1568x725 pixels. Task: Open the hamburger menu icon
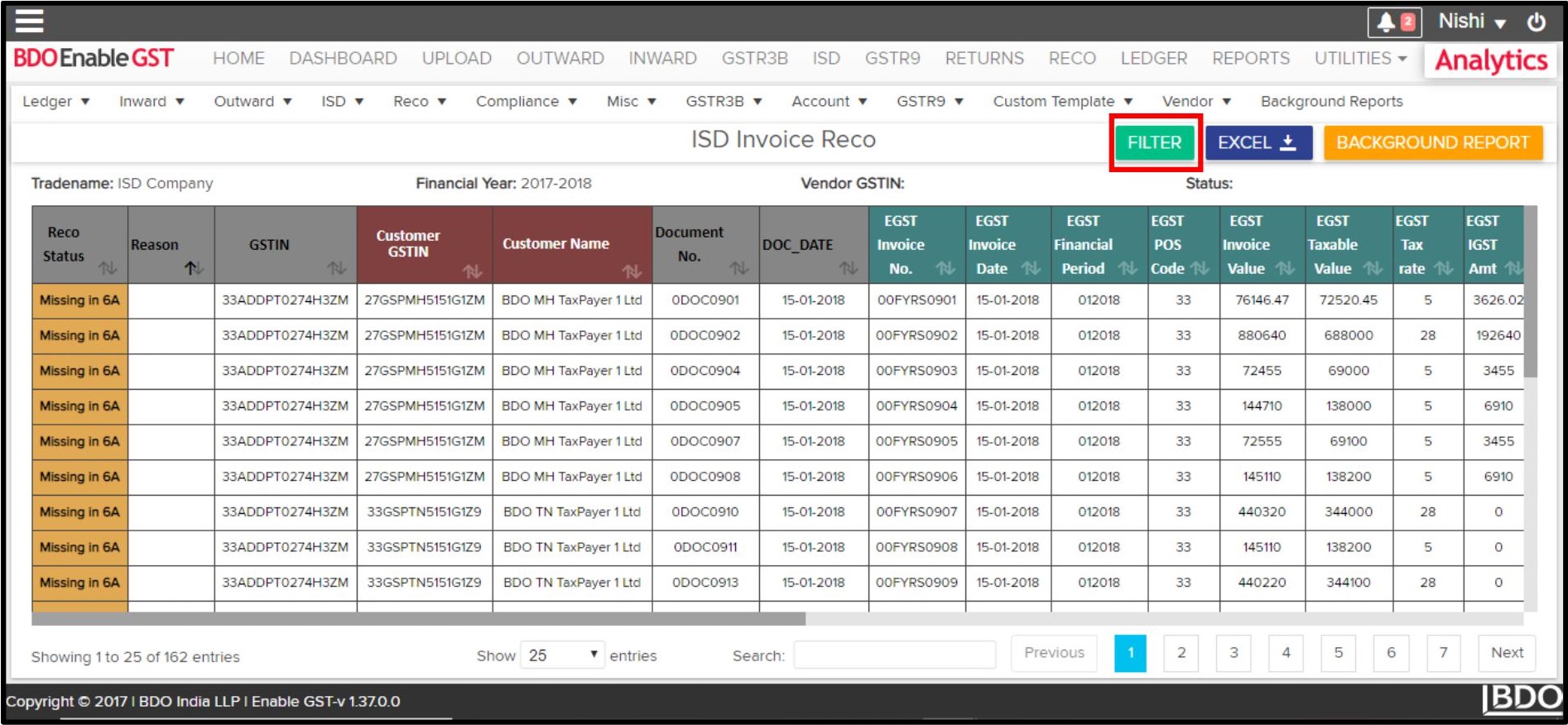pos(29,21)
